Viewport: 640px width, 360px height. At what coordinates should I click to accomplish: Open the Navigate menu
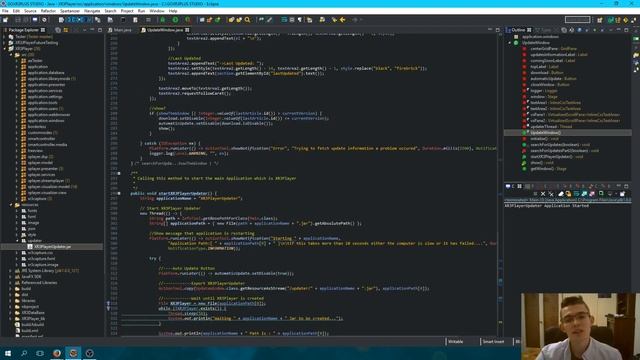click(x=92, y=11)
